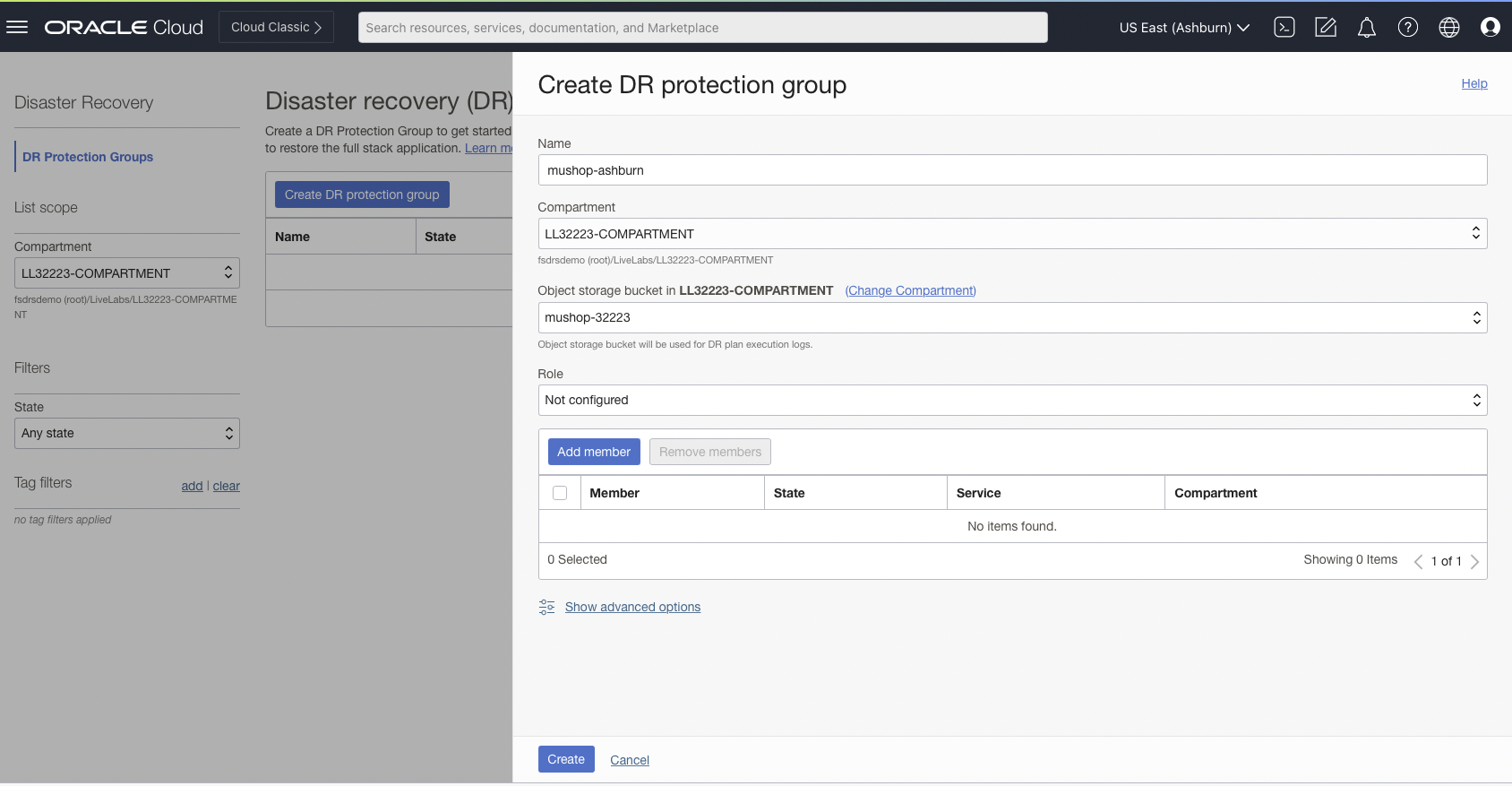Go to next page of members
This screenshot has width=1512, height=786.
pyautogui.click(x=1474, y=562)
